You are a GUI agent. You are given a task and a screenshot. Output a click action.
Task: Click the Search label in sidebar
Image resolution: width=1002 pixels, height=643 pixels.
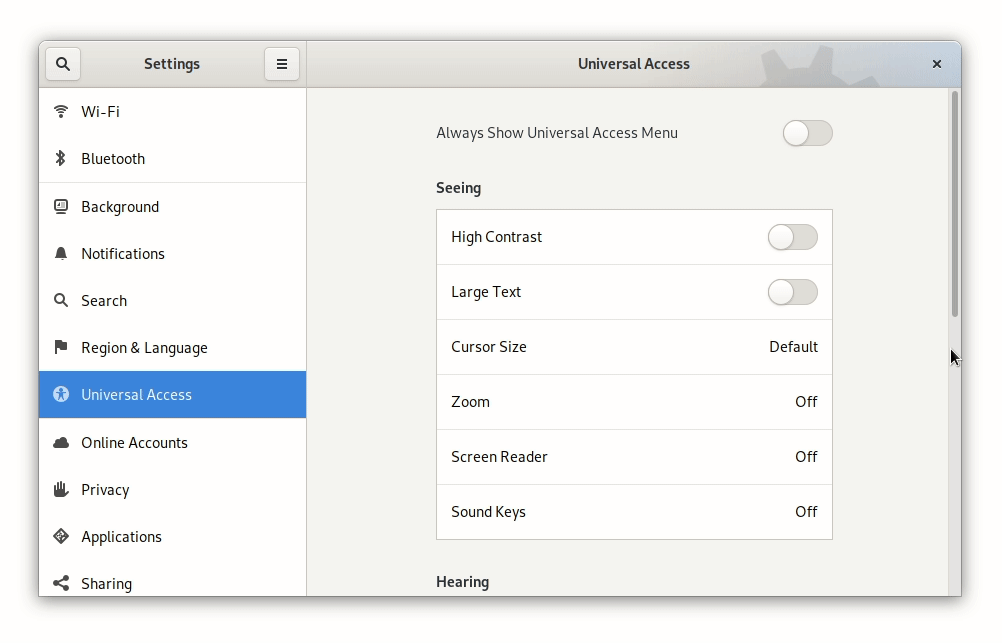104,300
